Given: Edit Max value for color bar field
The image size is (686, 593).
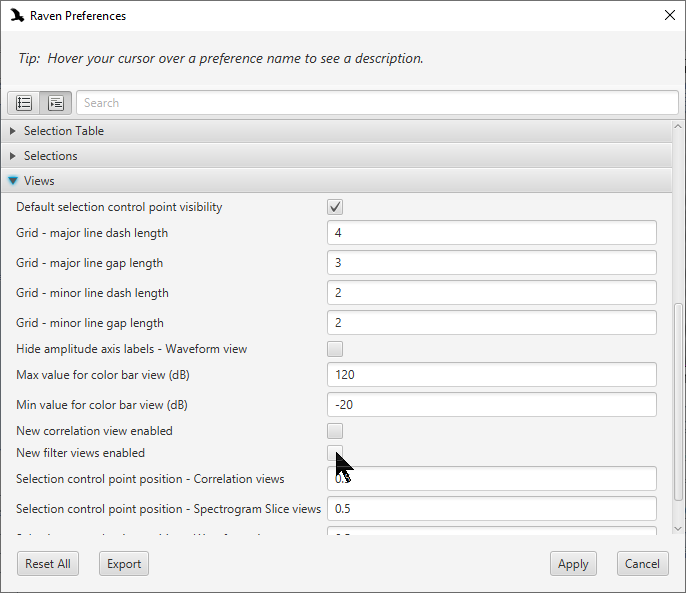Looking at the screenshot, I should coord(492,375).
